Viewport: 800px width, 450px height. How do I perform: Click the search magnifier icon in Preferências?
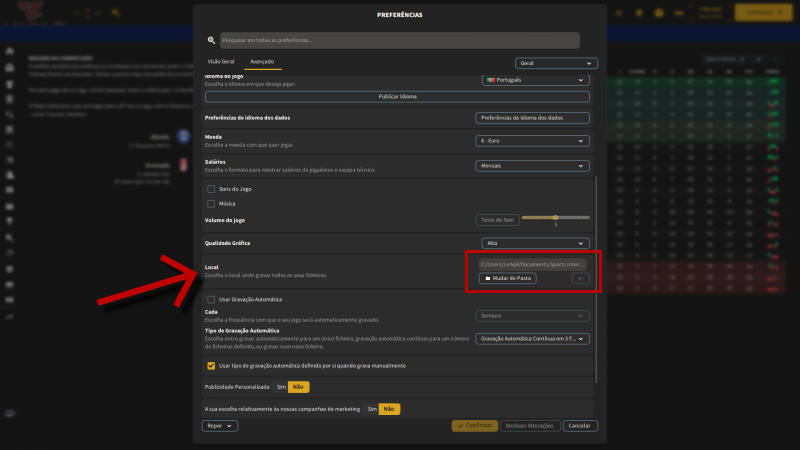click(x=212, y=41)
